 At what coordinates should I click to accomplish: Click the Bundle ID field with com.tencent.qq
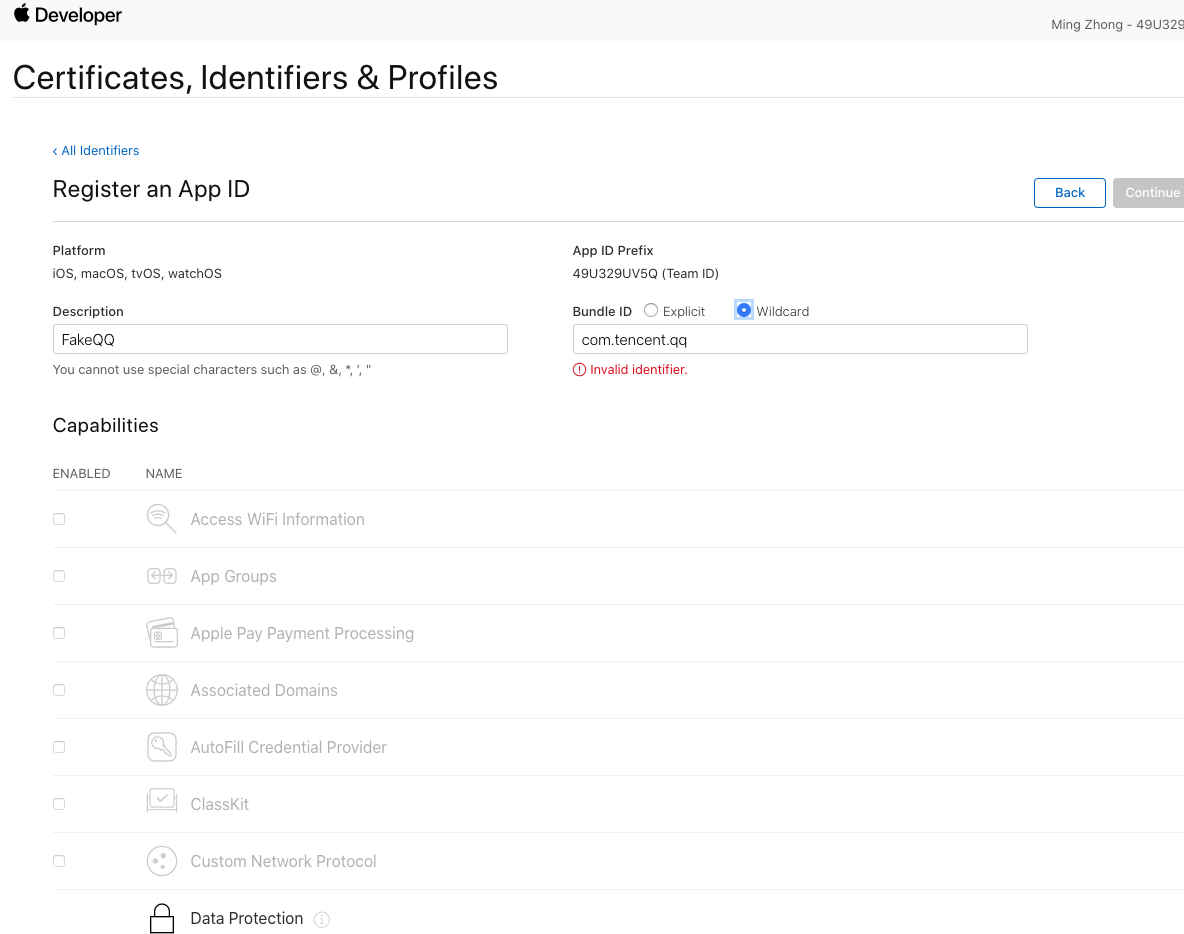(x=800, y=339)
